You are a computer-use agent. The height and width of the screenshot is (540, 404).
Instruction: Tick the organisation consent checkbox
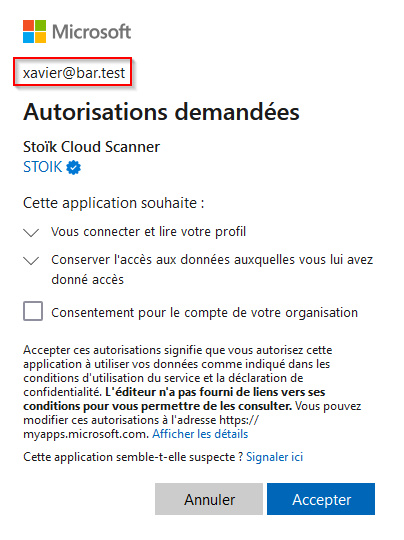pos(33,311)
